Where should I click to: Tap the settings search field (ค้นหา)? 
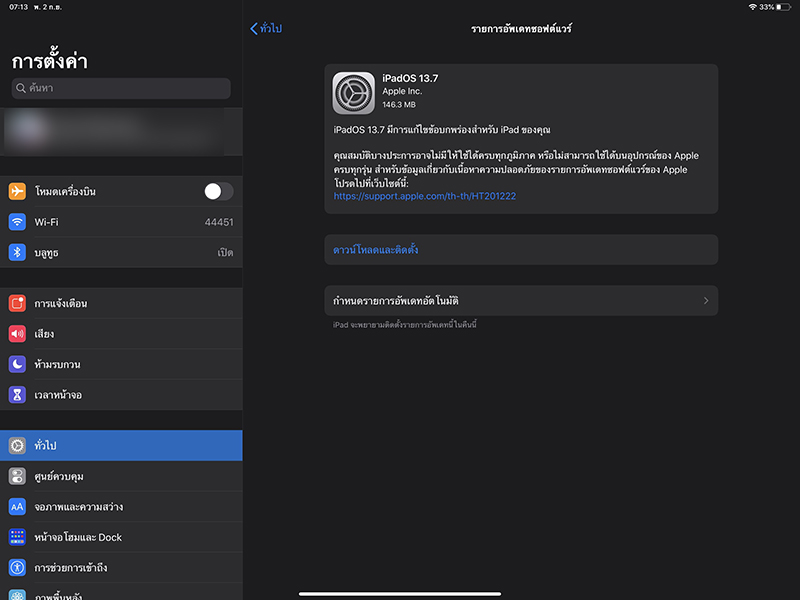(x=121, y=88)
